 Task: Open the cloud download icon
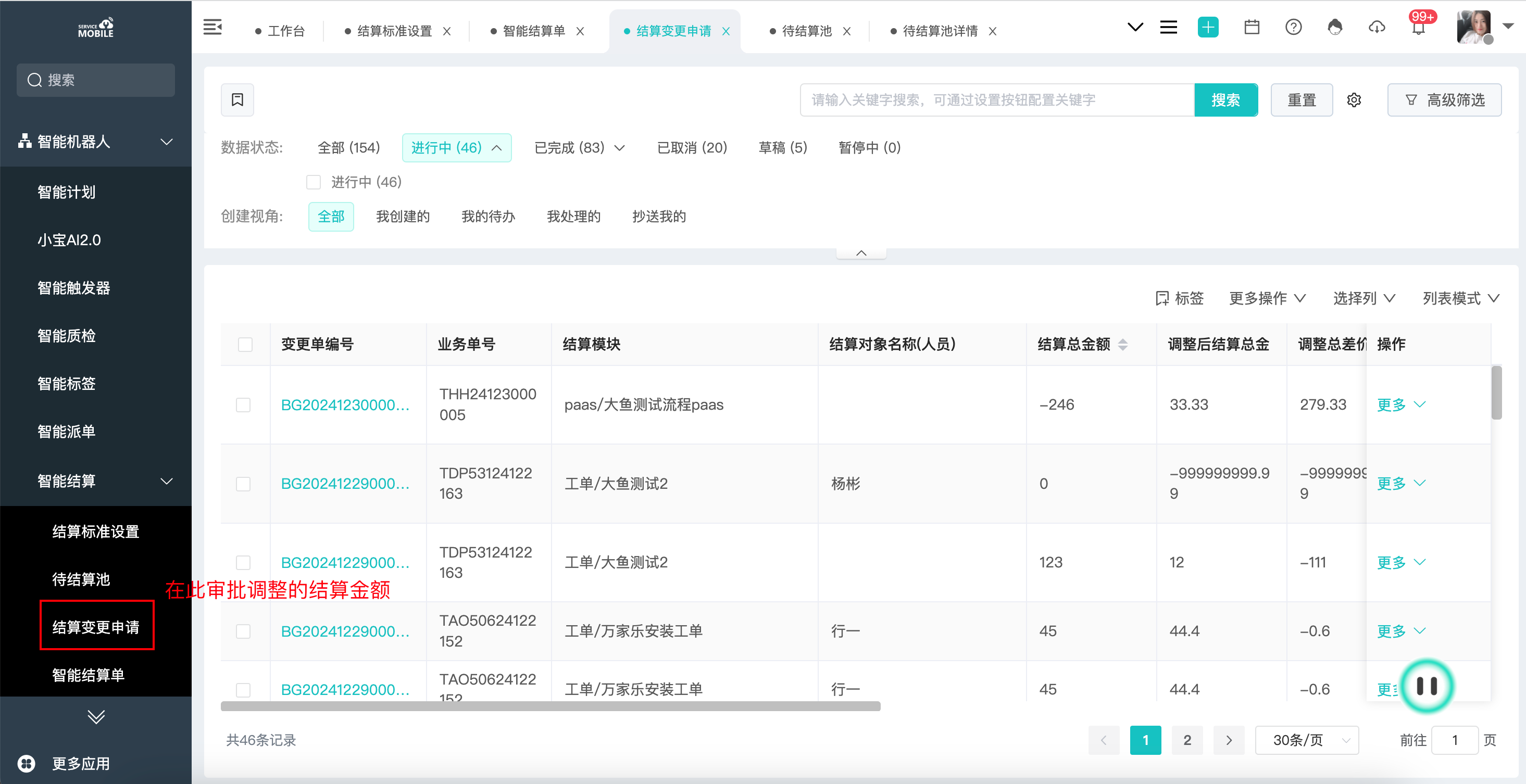click(x=1377, y=27)
